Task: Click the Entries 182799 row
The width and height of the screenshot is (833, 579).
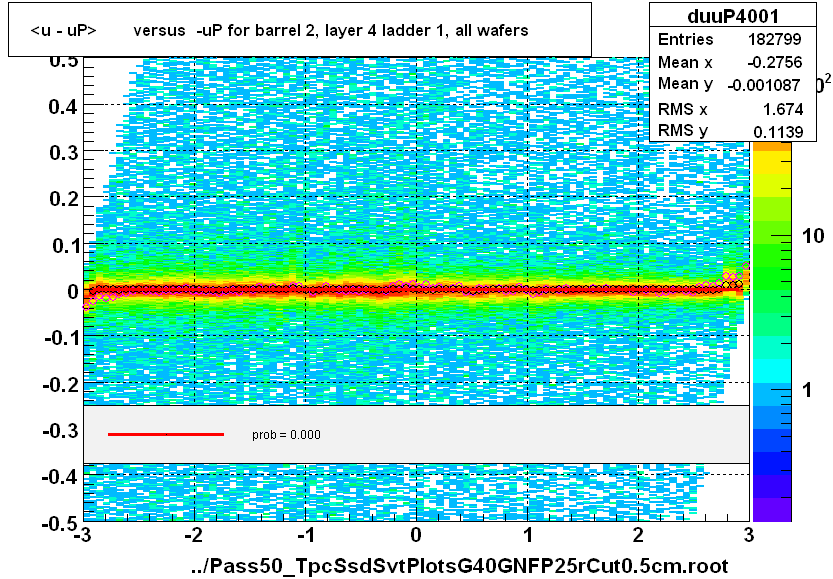Action: click(x=733, y=39)
